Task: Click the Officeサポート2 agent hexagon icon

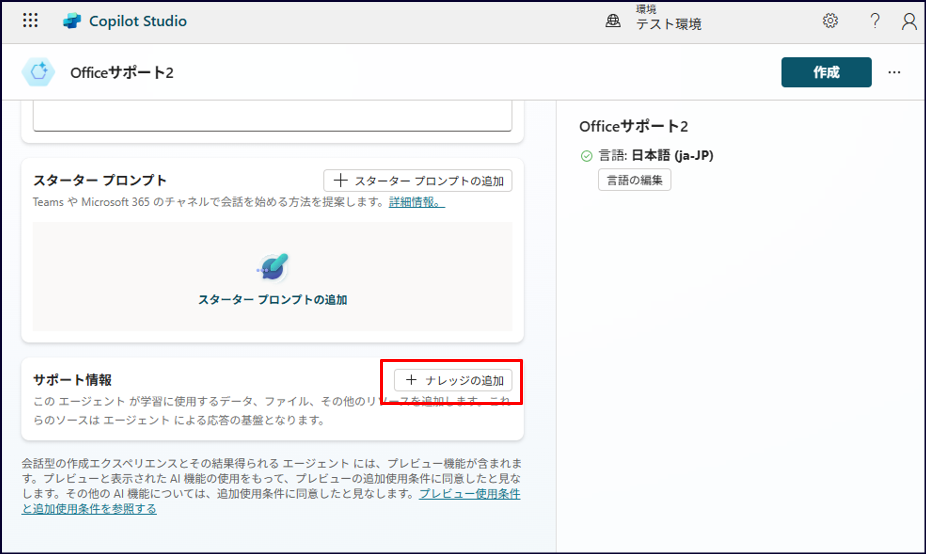Action: pyautogui.click(x=38, y=72)
